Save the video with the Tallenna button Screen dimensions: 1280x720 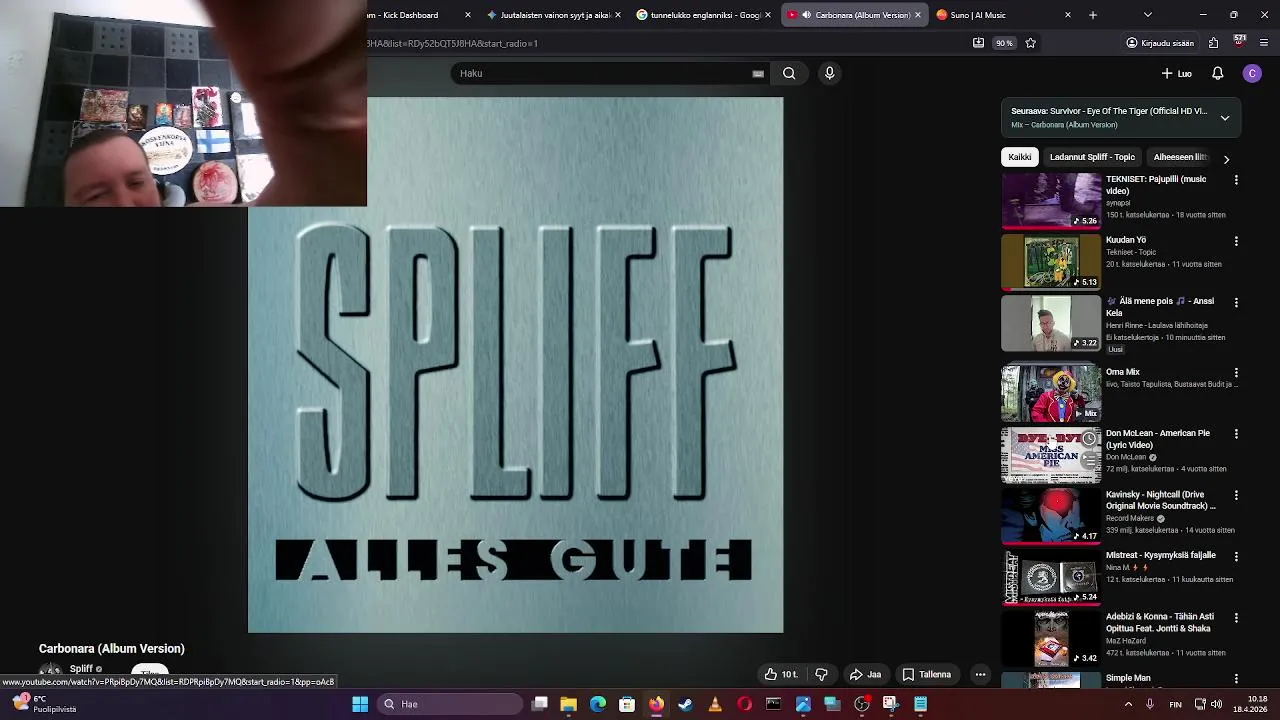tap(926, 674)
